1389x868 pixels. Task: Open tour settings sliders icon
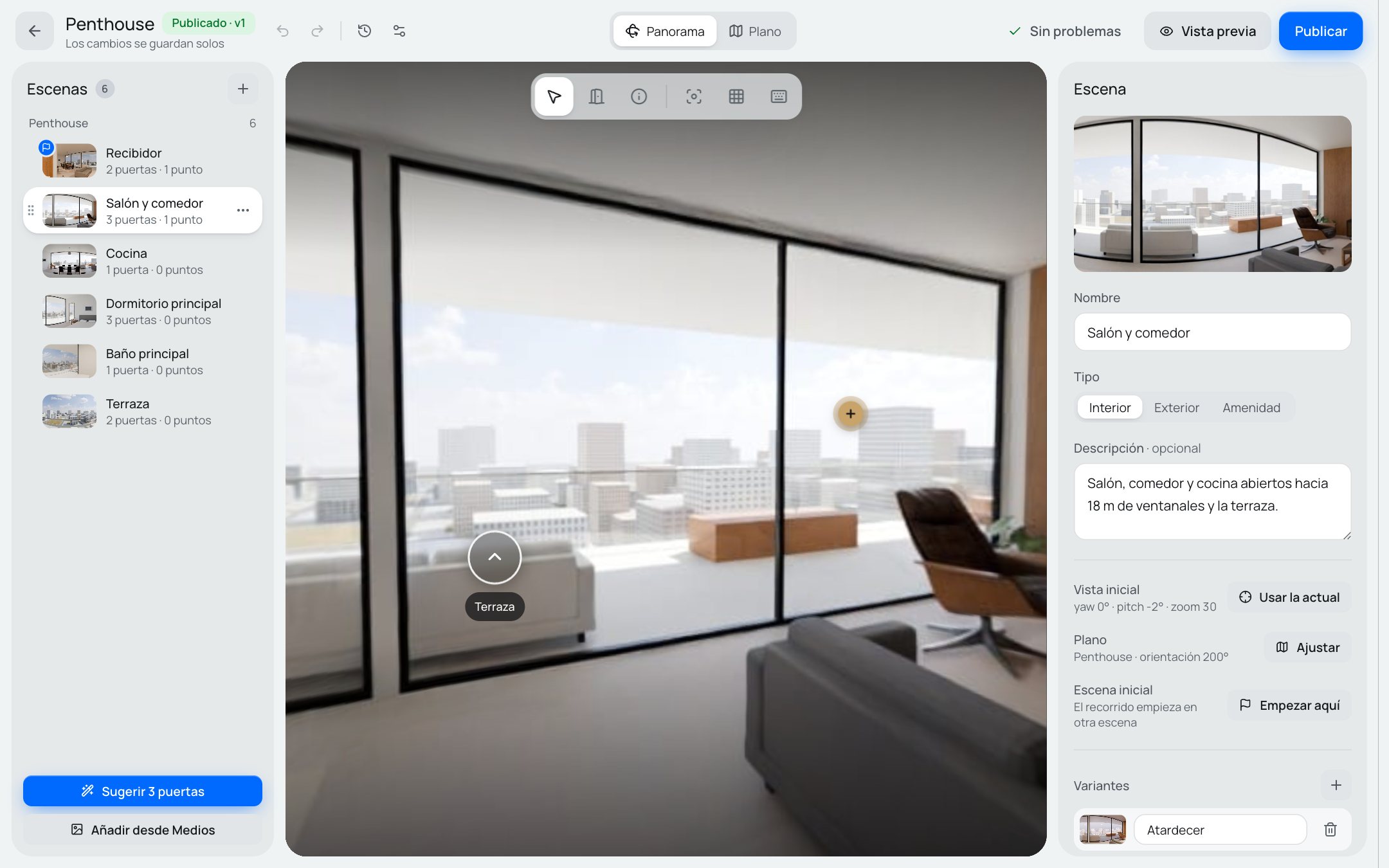point(399,31)
